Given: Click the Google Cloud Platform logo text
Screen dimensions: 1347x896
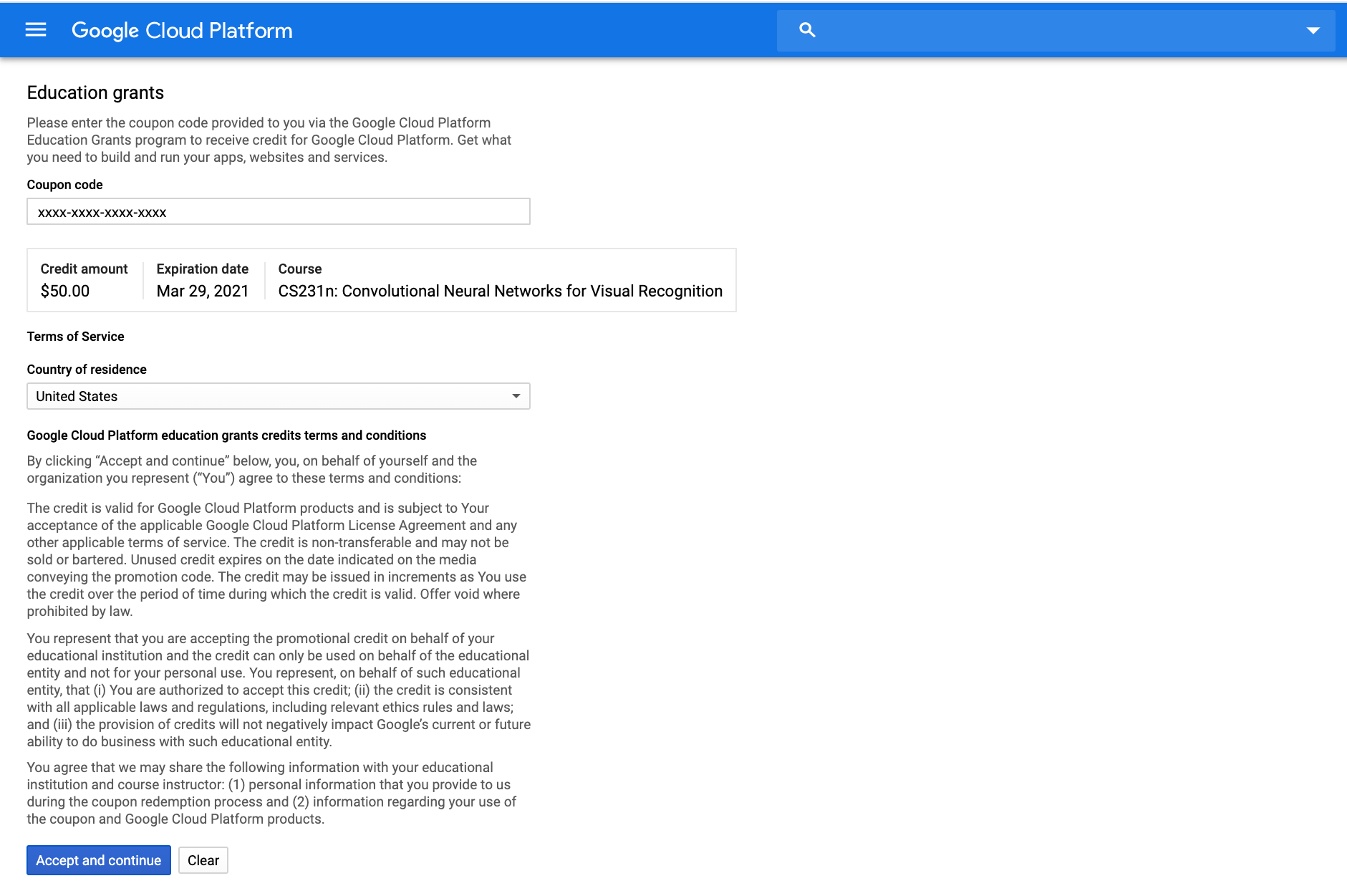Looking at the screenshot, I should (x=182, y=30).
